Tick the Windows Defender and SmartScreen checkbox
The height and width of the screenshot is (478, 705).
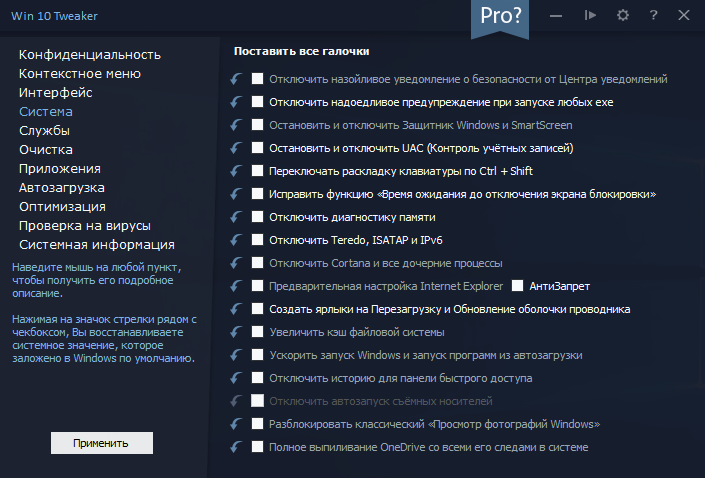pos(258,125)
